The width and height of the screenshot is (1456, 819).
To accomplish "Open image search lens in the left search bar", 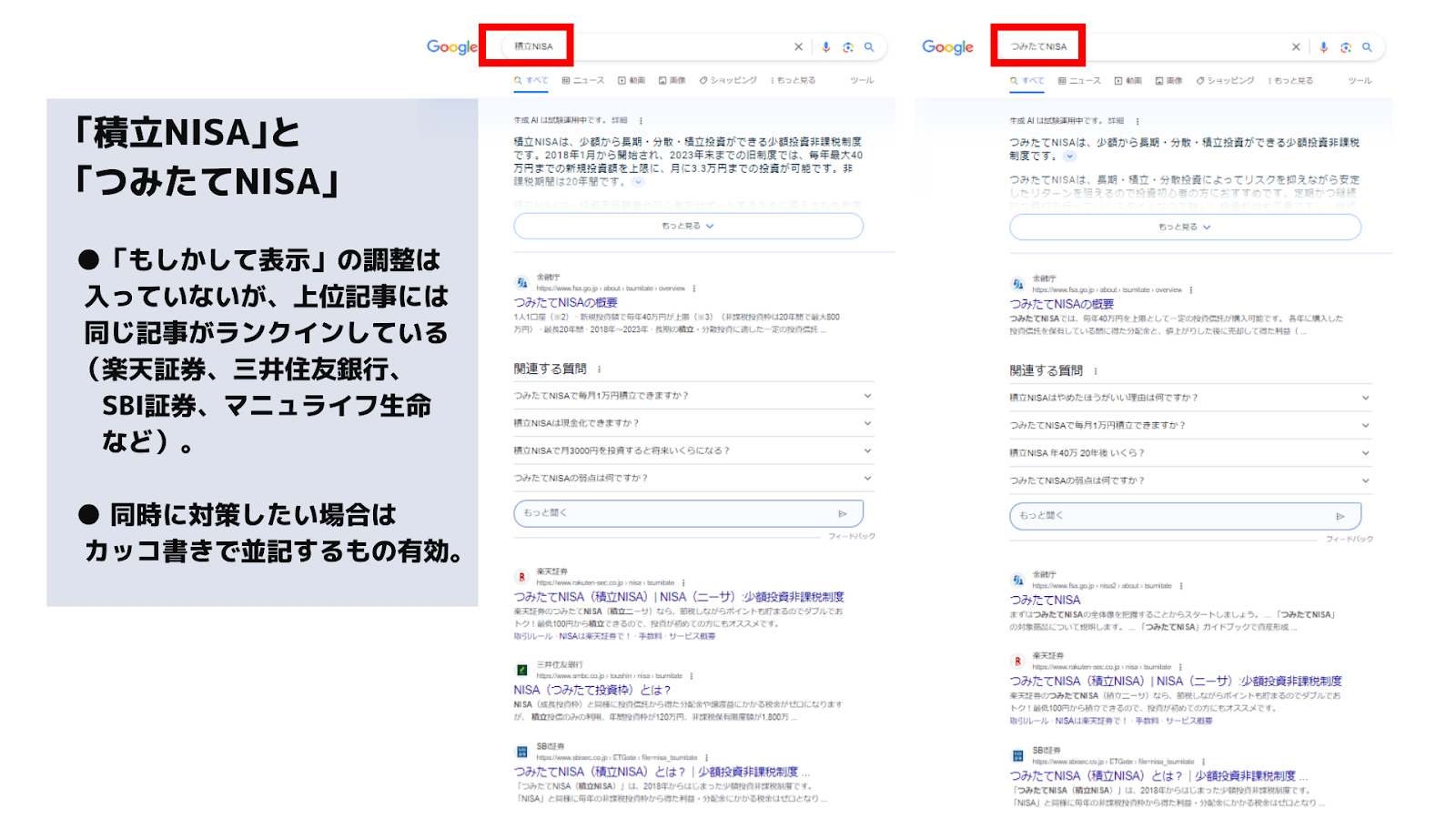I will 848,47.
